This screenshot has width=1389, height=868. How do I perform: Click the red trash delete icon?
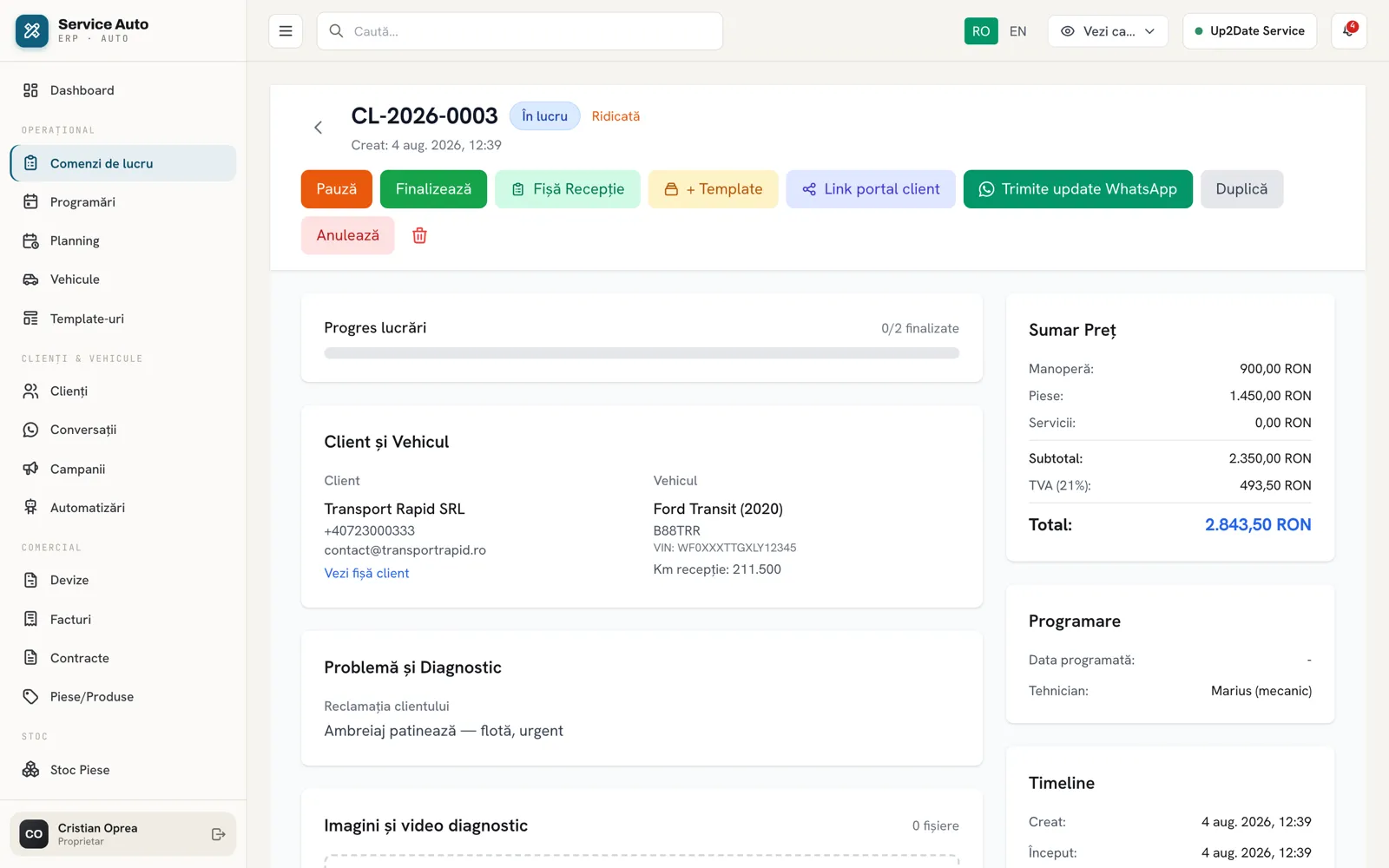[419, 235]
